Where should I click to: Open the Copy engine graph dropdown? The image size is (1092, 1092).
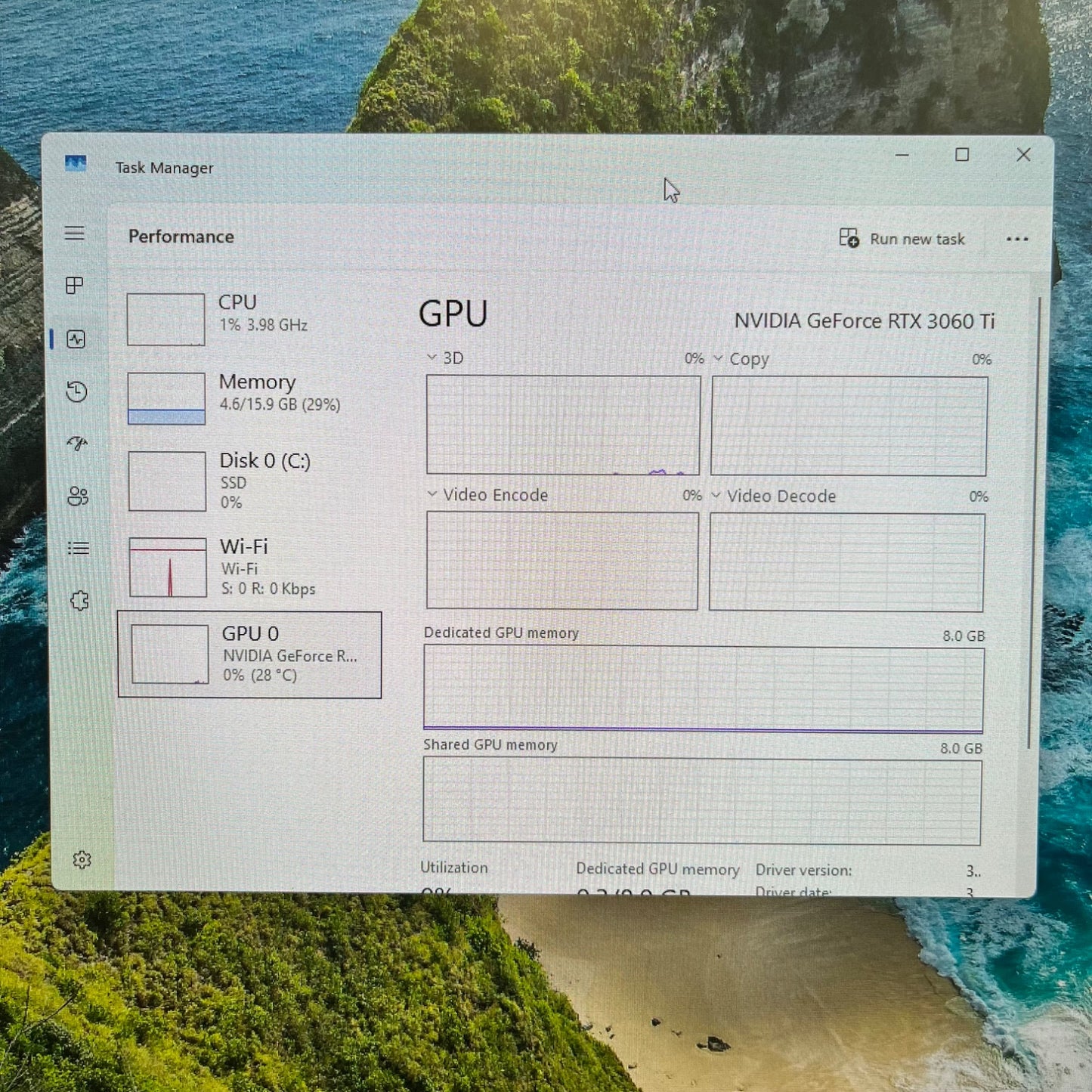pyautogui.click(x=718, y=358)
